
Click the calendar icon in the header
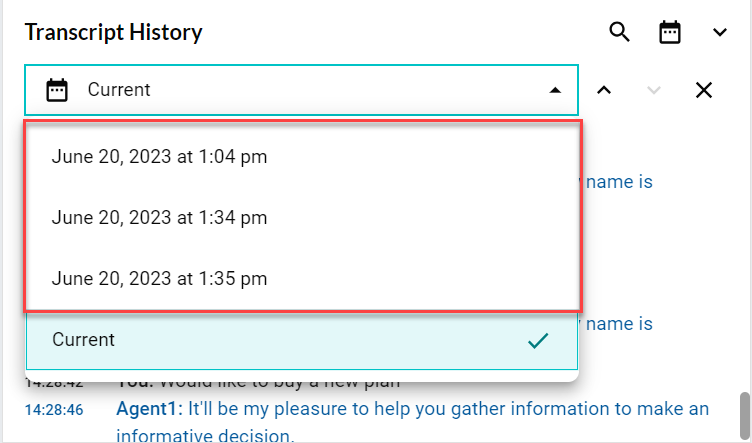pos(669,32)
